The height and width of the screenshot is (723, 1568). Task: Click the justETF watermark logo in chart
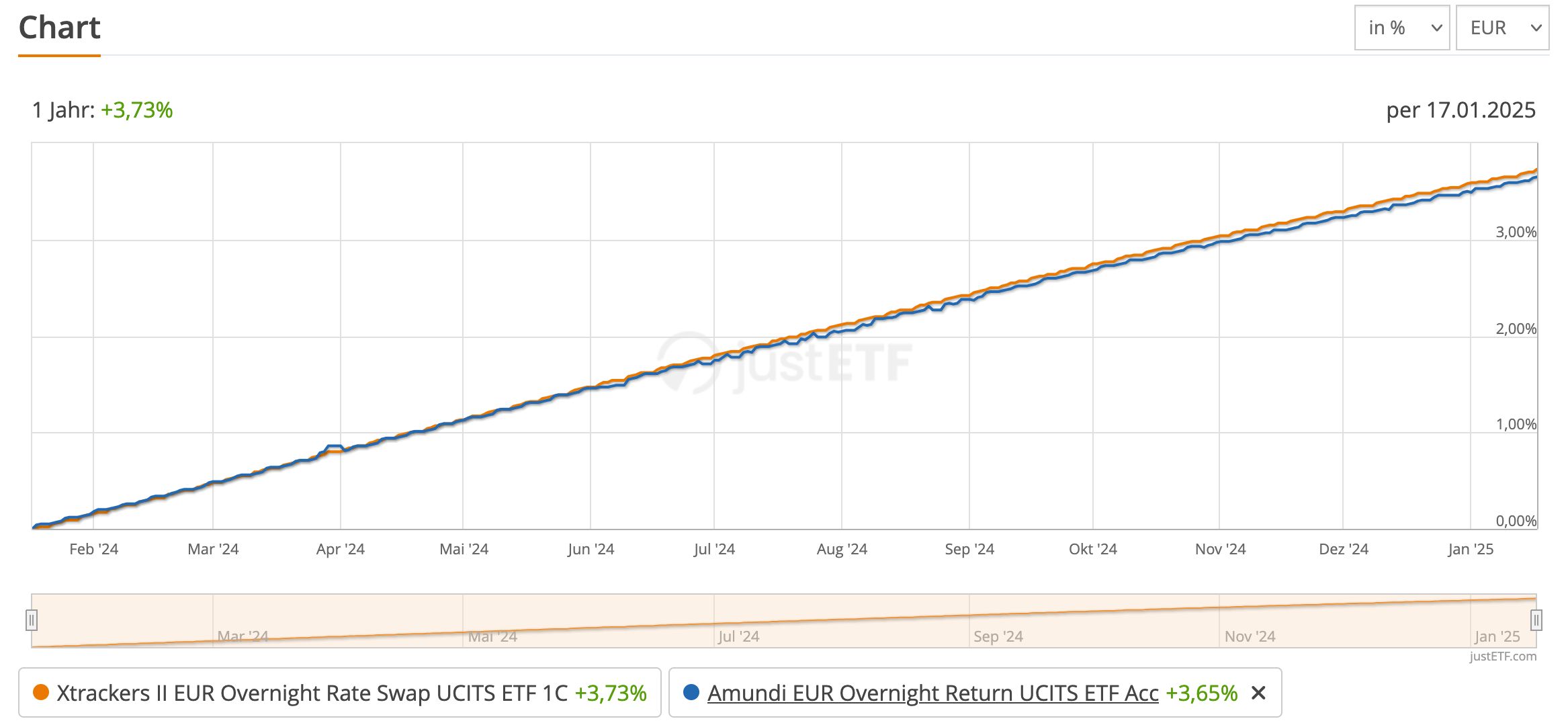[783, 362]
